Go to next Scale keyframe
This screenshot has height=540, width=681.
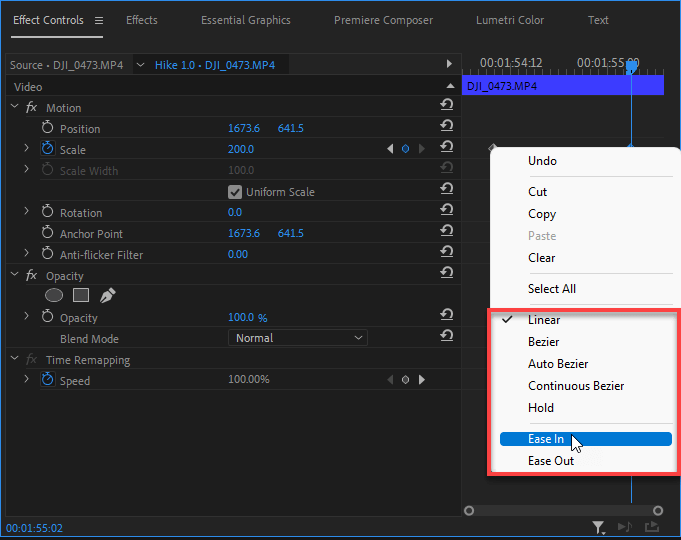click(421, 149)
